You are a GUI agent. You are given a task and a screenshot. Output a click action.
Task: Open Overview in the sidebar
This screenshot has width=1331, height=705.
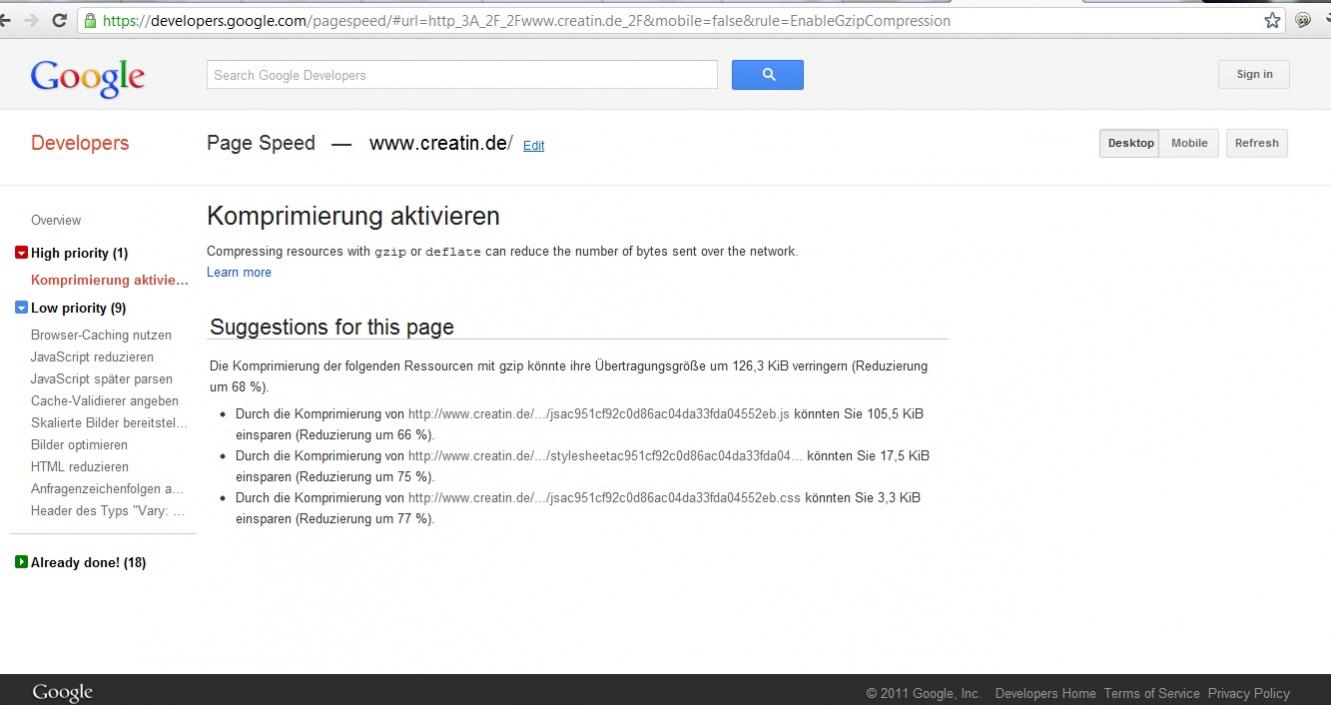coord(56,220)
